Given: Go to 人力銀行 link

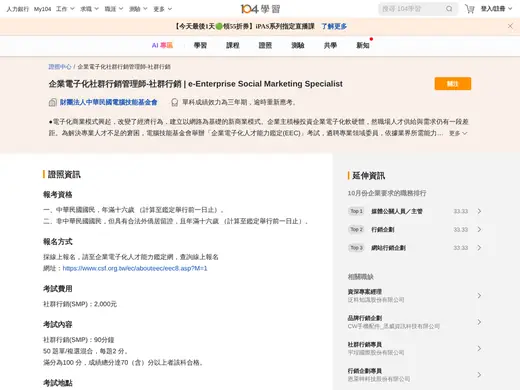Looking at the screenshot, I should pyautogui.click(x=18, y=9).
